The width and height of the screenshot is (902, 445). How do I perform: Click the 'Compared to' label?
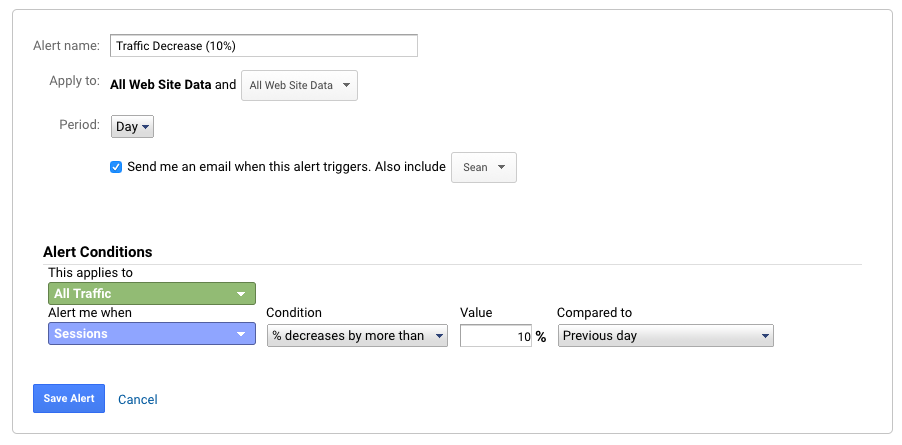[x=594, y=313]
